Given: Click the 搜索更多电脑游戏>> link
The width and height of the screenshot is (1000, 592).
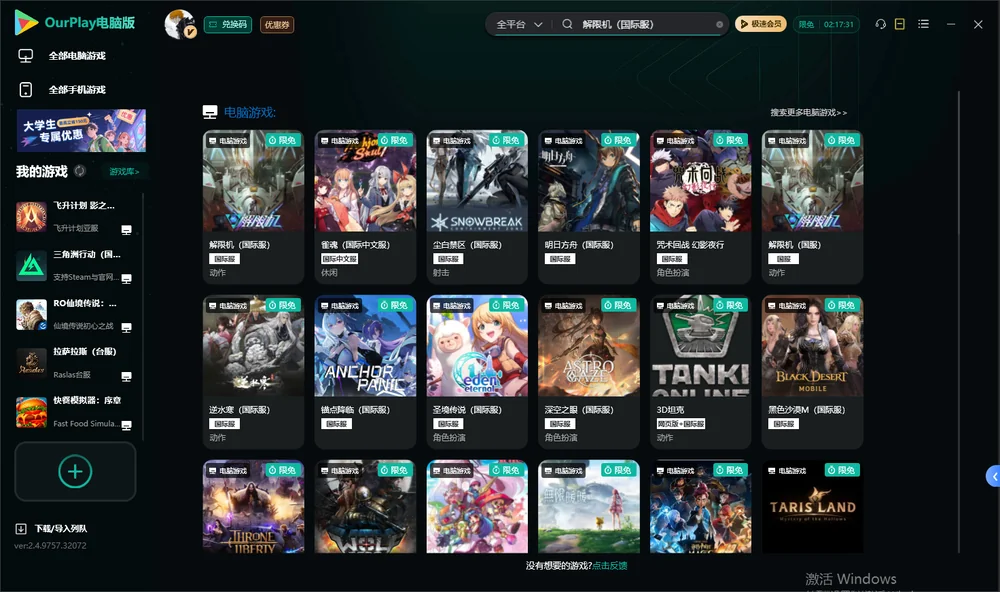Looking at the screenshot, I should pyautogui.click(x=808, y=112).
